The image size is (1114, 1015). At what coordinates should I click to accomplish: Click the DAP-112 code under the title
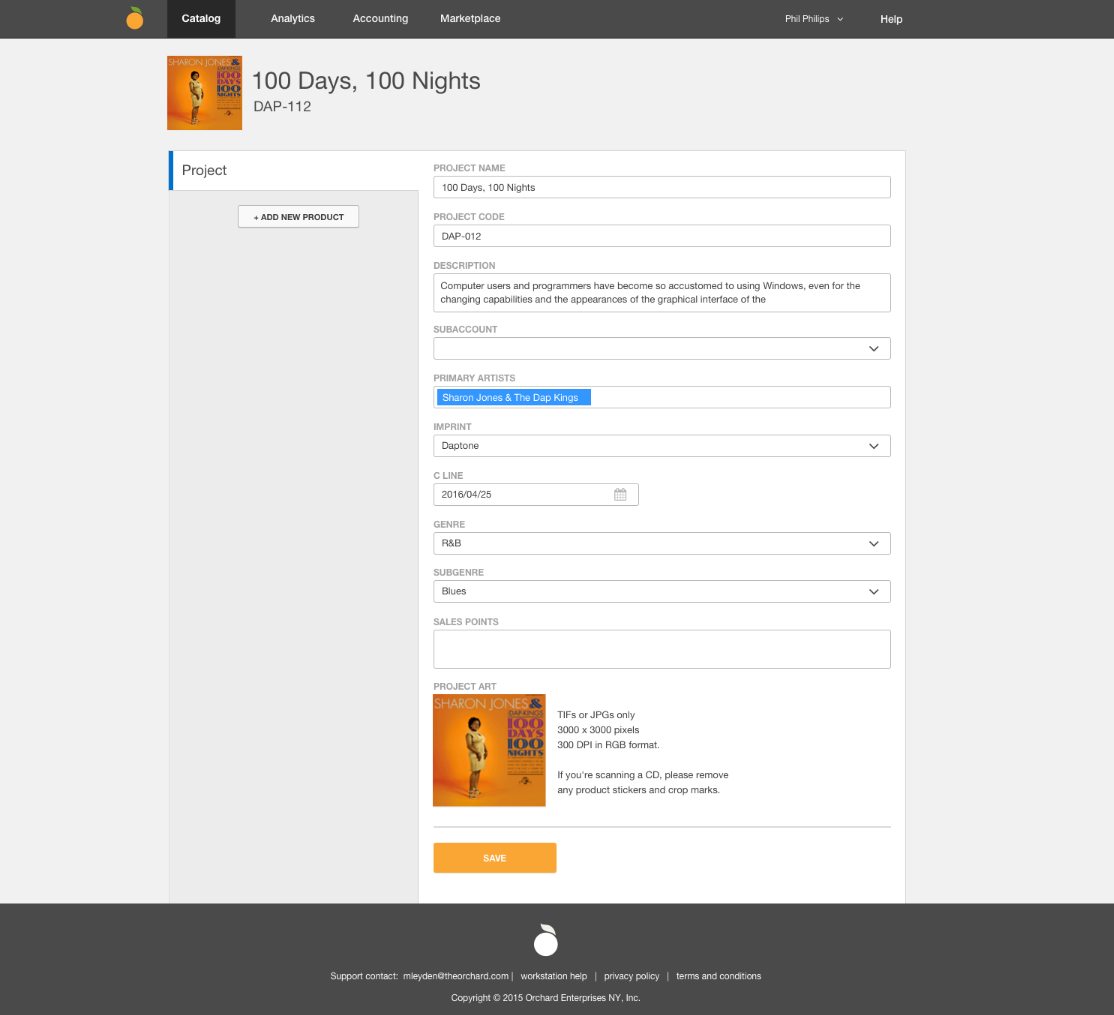[x=282, y=107]
